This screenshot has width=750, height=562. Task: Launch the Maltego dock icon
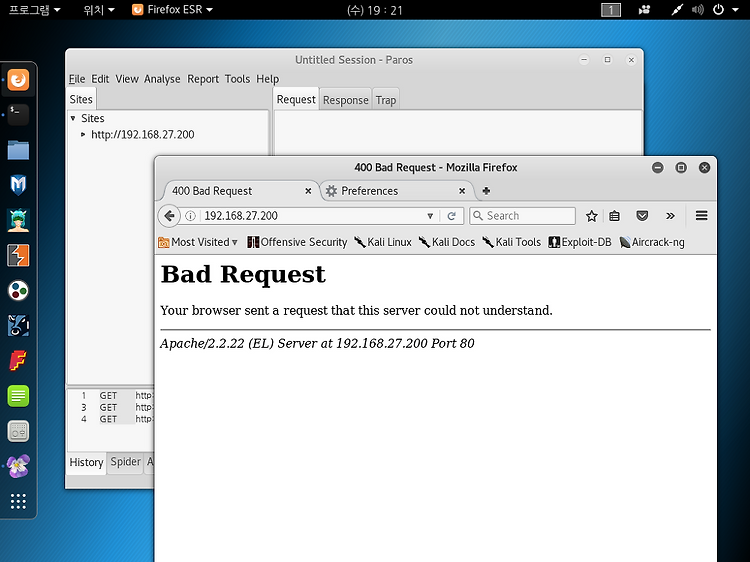point(18,326)
